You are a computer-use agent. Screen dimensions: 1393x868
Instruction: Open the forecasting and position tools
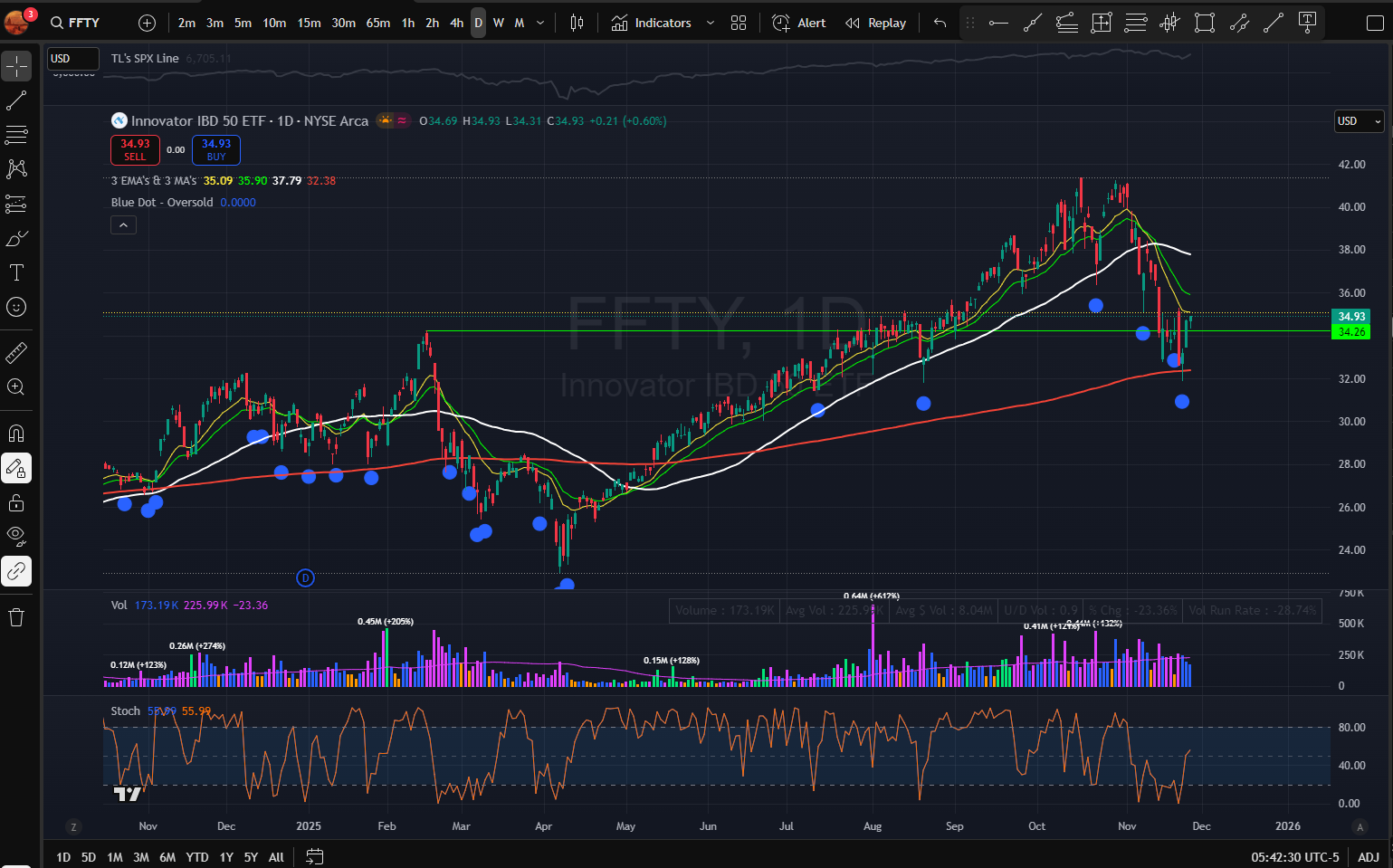tap(16, 204)
